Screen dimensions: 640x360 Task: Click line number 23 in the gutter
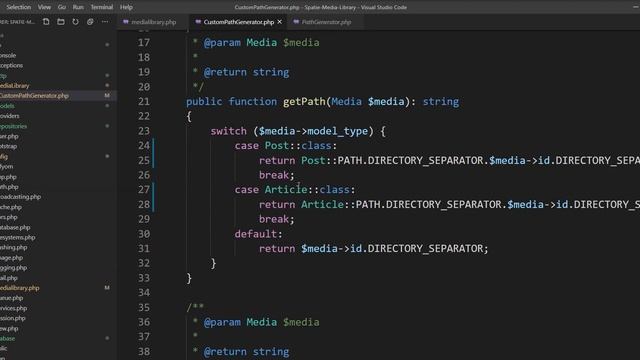point(144,131)
